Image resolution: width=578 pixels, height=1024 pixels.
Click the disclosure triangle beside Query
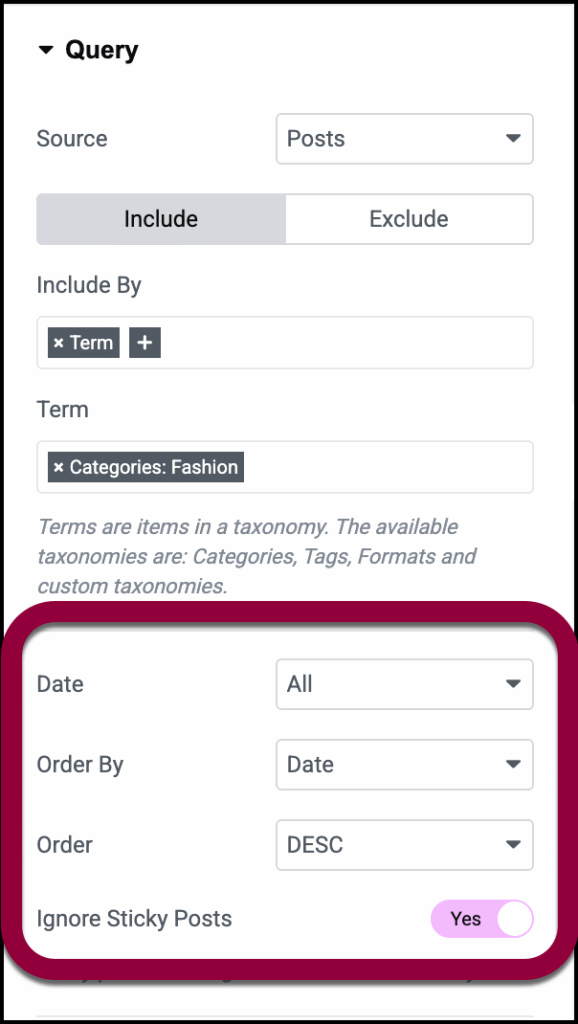click(44, 49)
